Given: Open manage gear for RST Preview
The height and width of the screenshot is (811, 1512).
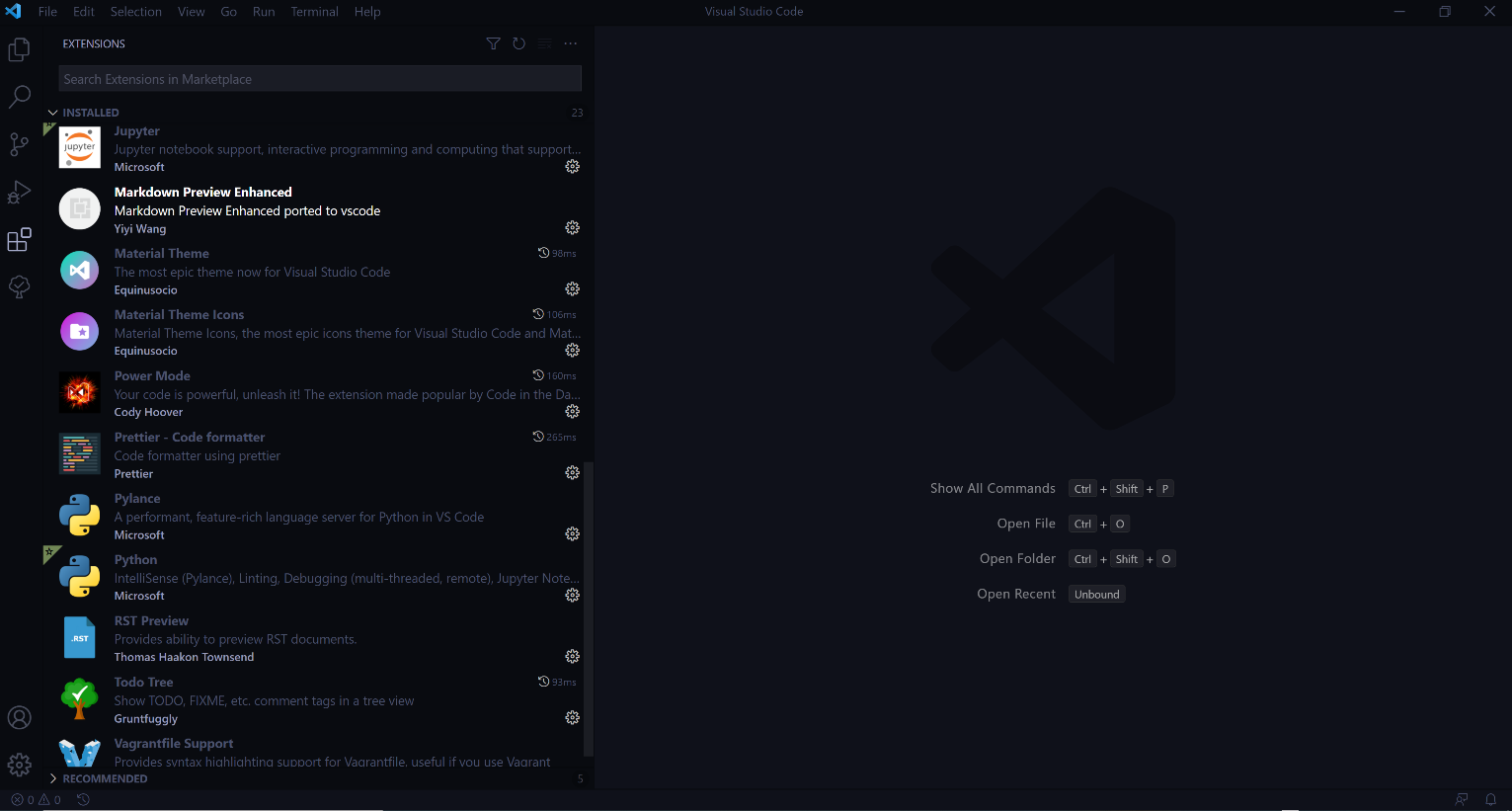Looking at the screenshot, I should tap(572, 657).
